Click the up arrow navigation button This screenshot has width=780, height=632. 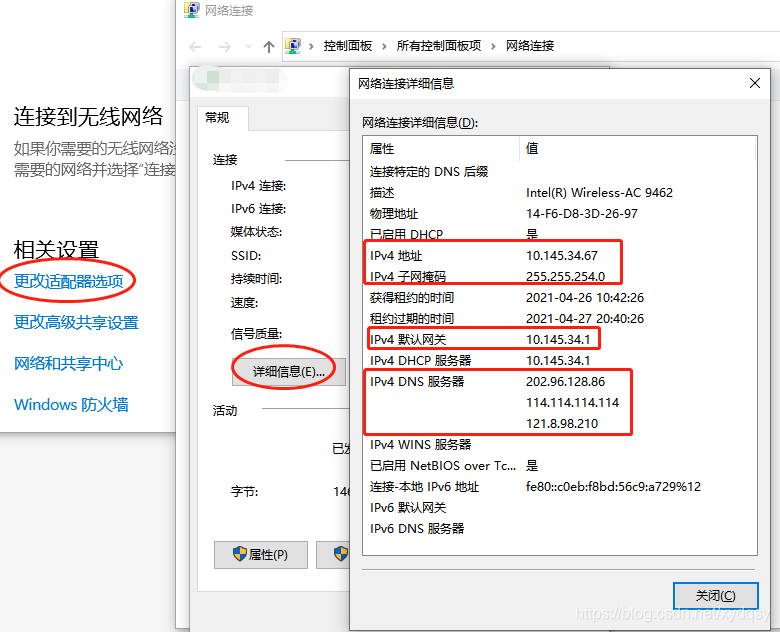click(269, 47)
